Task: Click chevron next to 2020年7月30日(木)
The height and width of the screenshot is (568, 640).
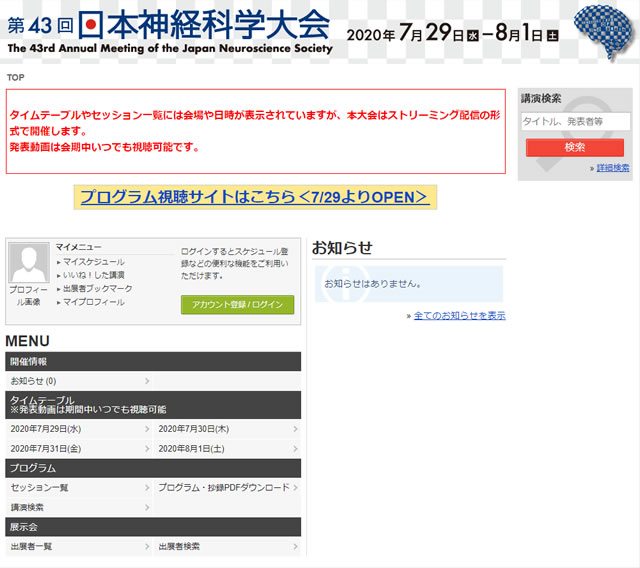Action: (296, 429)
